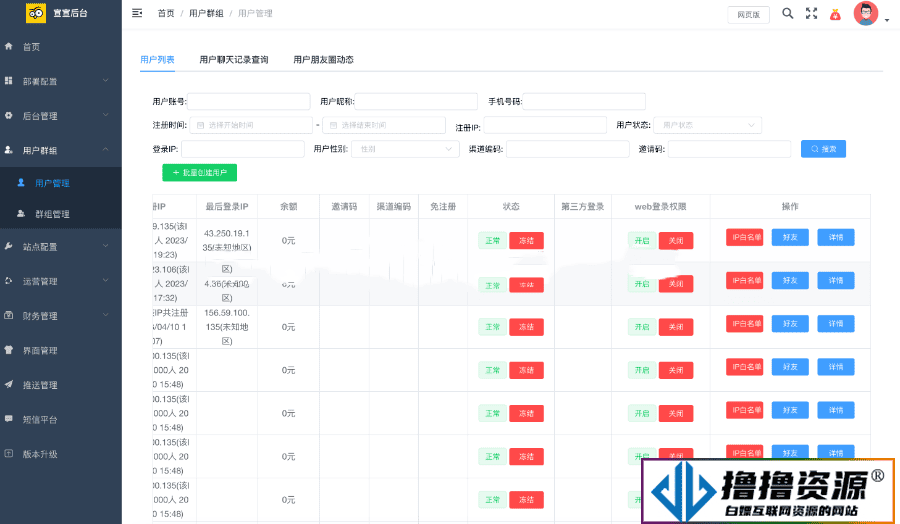Viewport: 900px width, 524px height.
Task: Open the 用户性别 dropdown
Action: pos(405,149)
